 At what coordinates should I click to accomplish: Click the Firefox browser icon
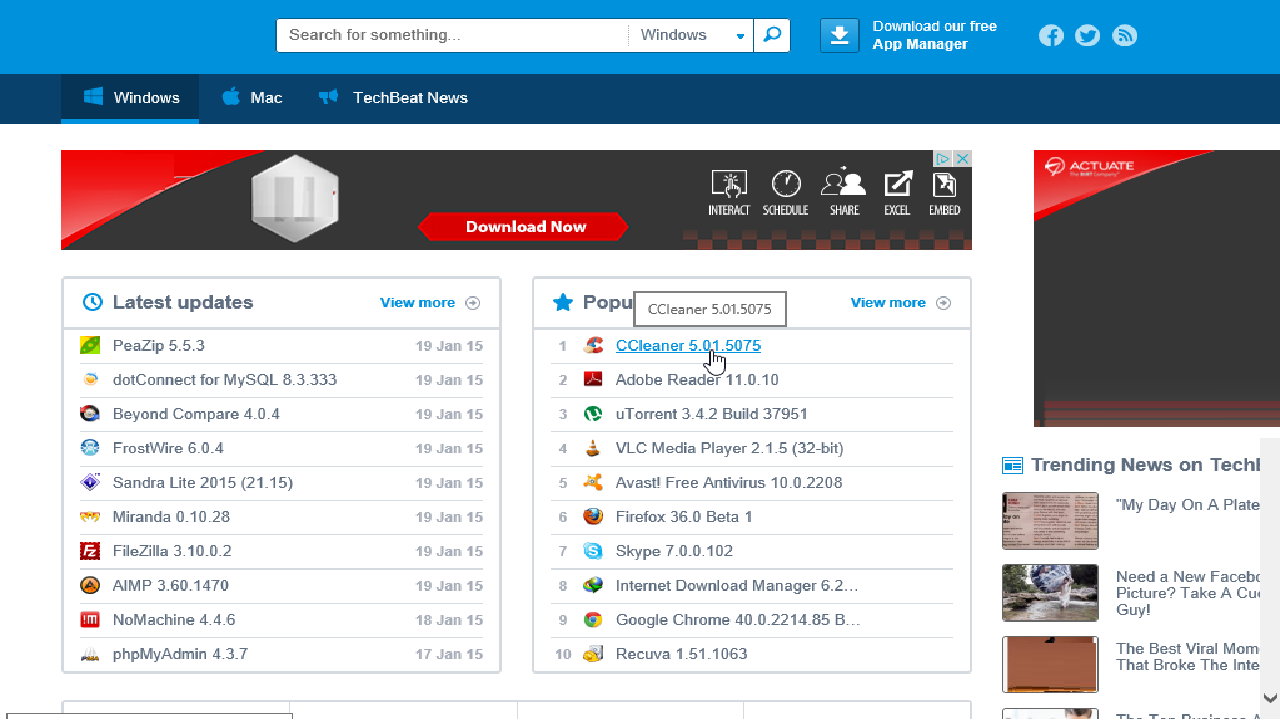tap(592, 517)
